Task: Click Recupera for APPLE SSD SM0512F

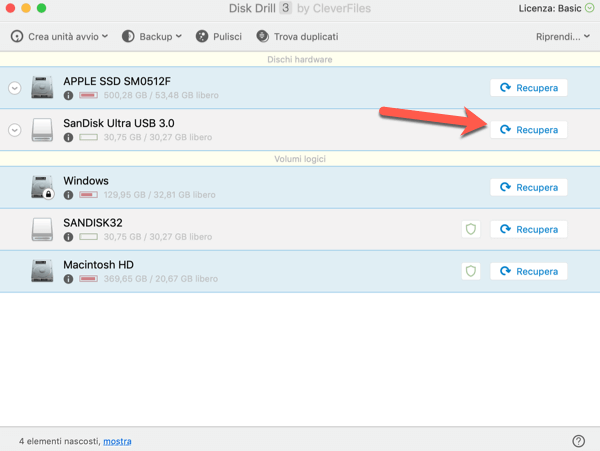Action: tap(528, 88)
